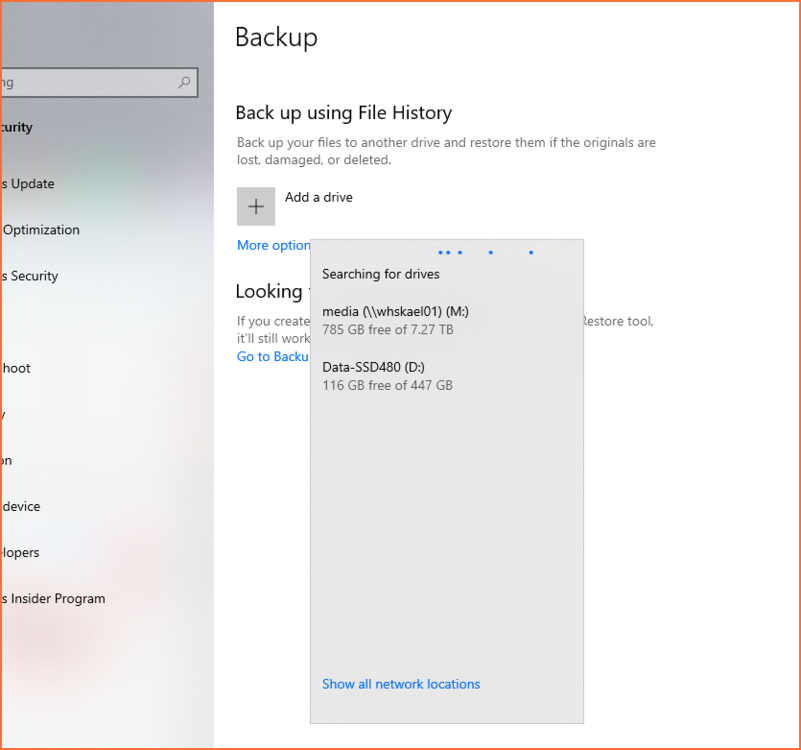Click the Find a setting search field

click(x=90, y=82)
